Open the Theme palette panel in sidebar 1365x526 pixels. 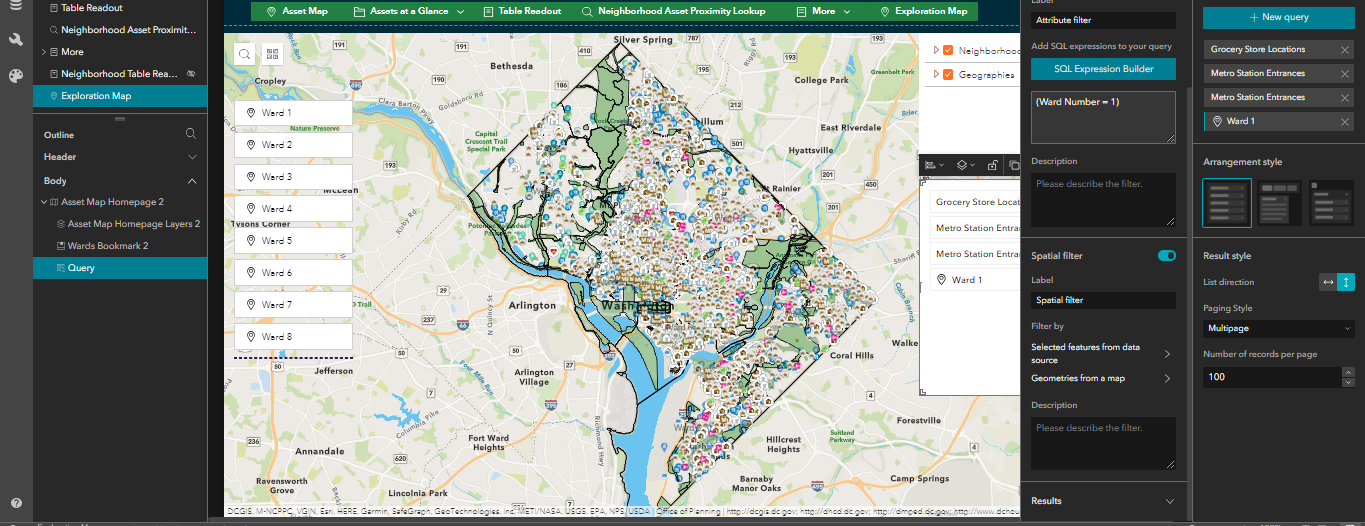(15, 76)
